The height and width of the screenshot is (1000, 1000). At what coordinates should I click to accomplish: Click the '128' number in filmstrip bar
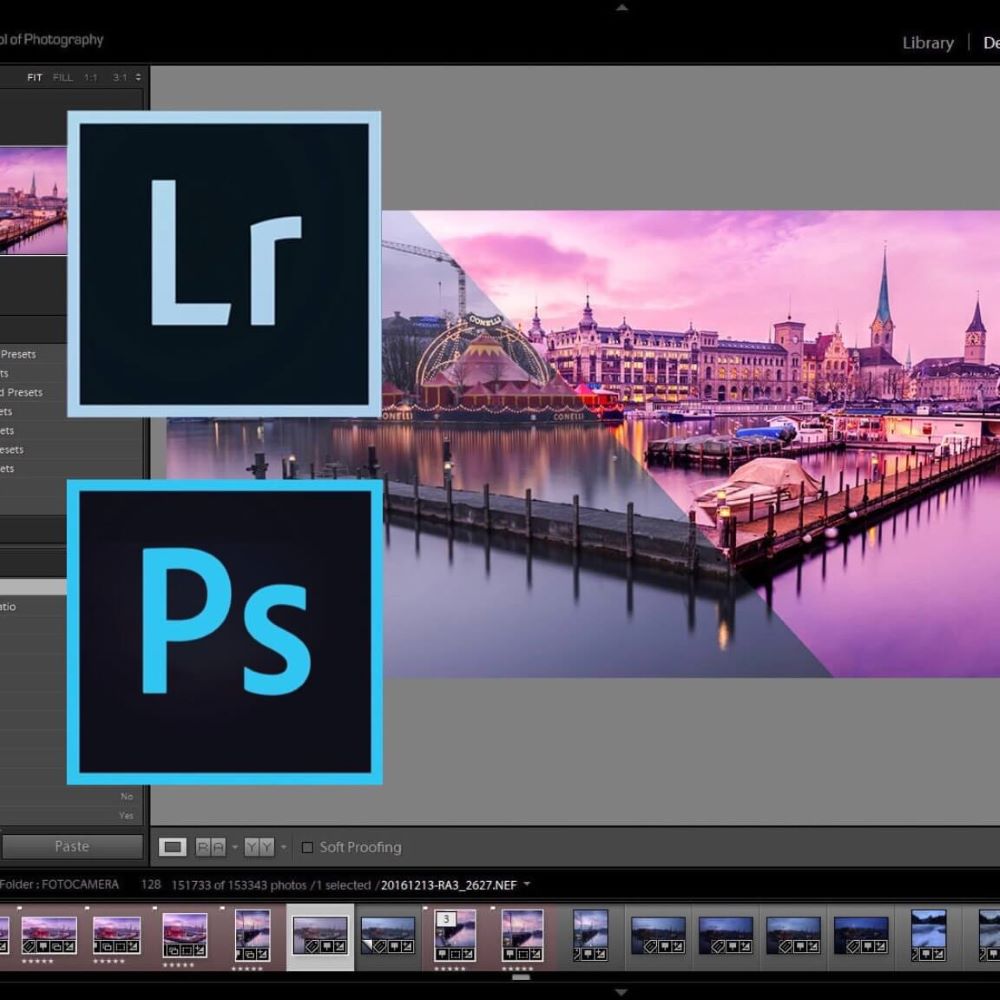point(151,885)
